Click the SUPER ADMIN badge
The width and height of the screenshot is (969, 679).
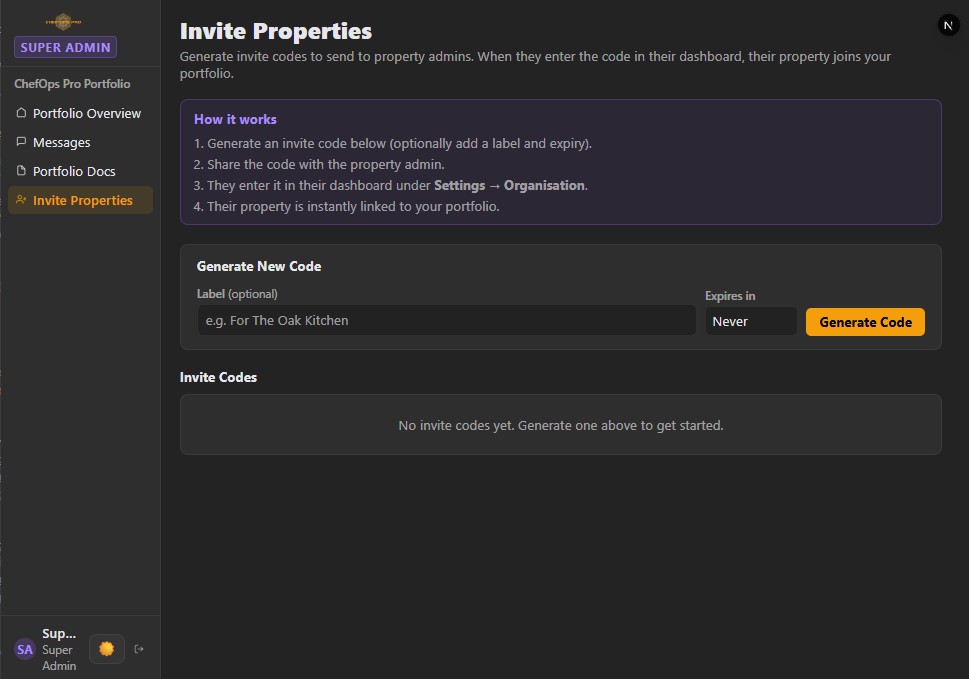[x=66, y=47]
